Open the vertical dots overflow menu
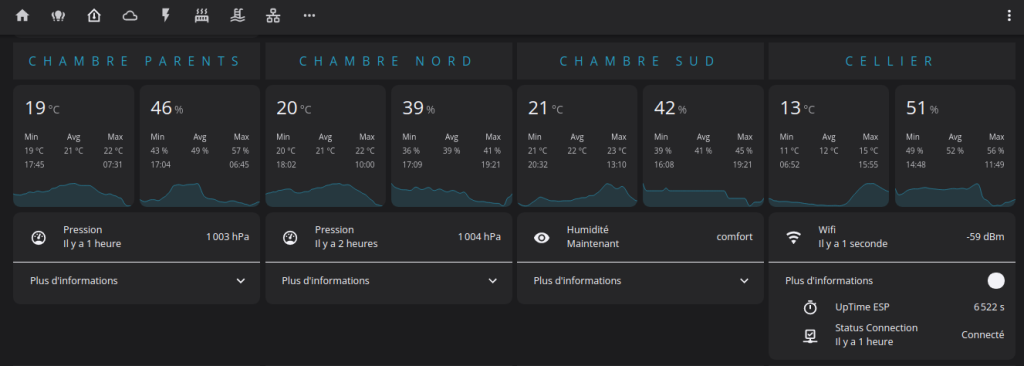Image resolution: width=1024 pixels, height=366 pixels. [1009, 16]
